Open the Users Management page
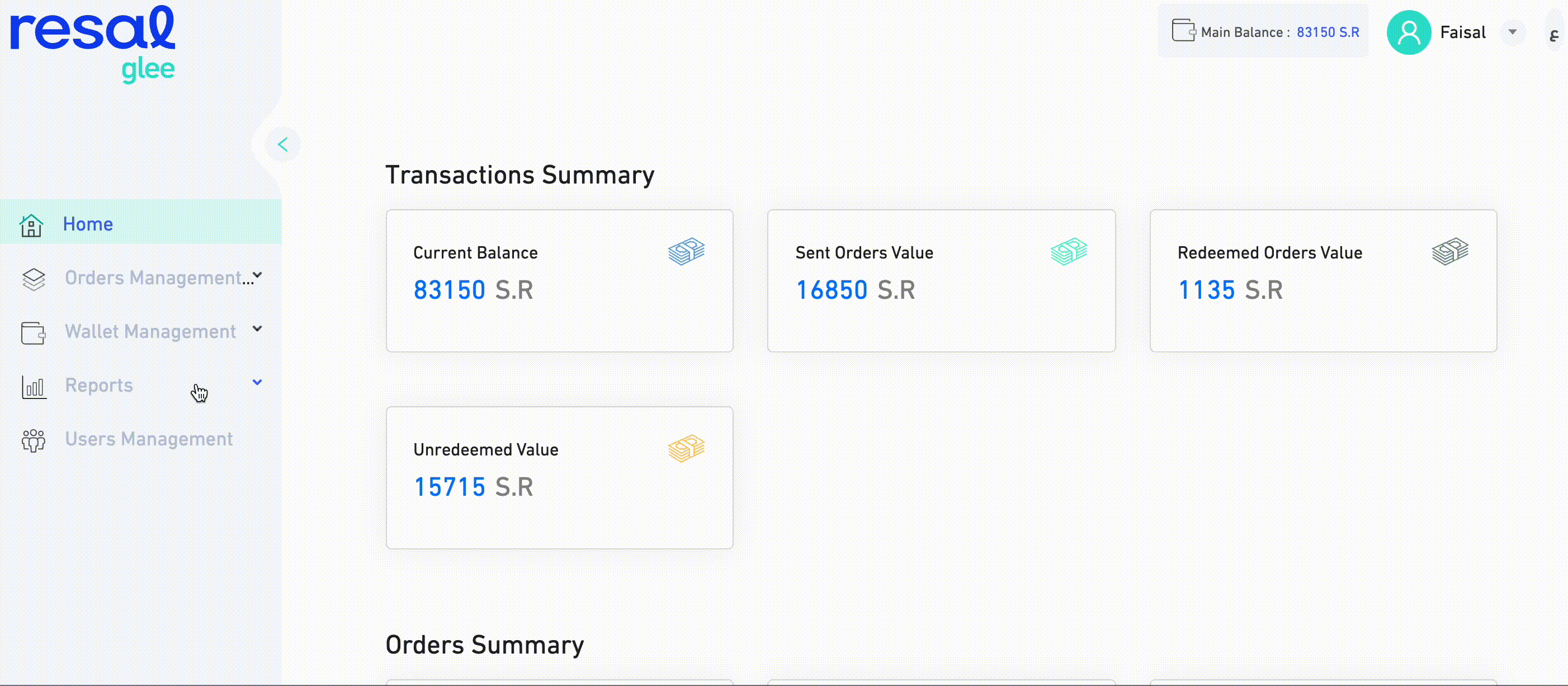Screen dimensions: 1568x686 pos(140,439)
